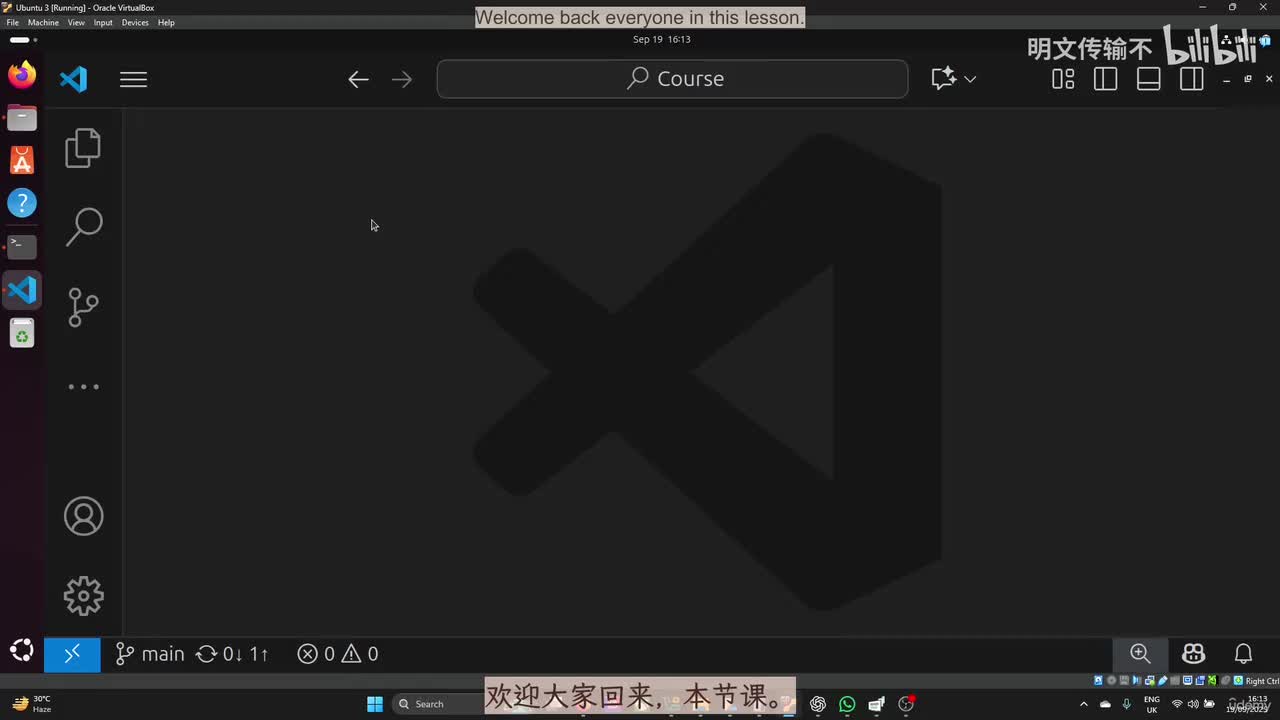The height and width of the screenshot is (720, 1280).
Task: Select Visual Studio Code in the Ubuntu dock
Action: click(x=22, y=290)
